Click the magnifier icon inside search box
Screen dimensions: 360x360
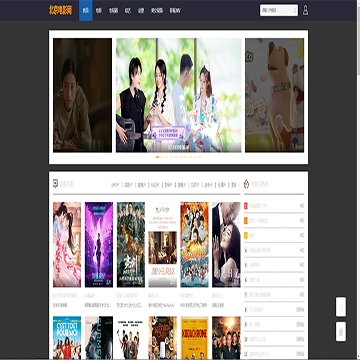click(x=294, y=11)
